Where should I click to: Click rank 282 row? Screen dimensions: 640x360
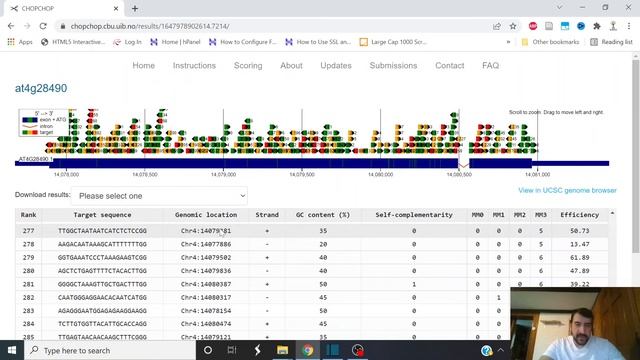click(x=263, y=298)
